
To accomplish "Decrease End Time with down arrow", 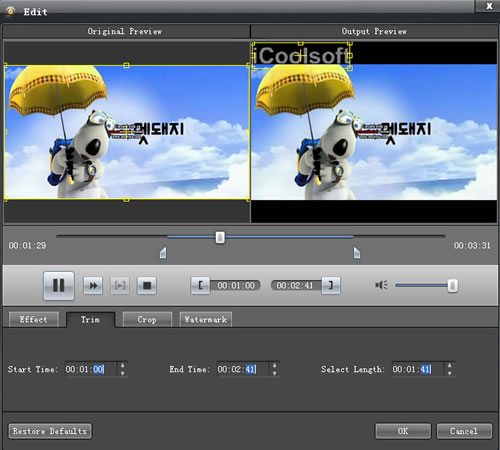I will (275, 373).
